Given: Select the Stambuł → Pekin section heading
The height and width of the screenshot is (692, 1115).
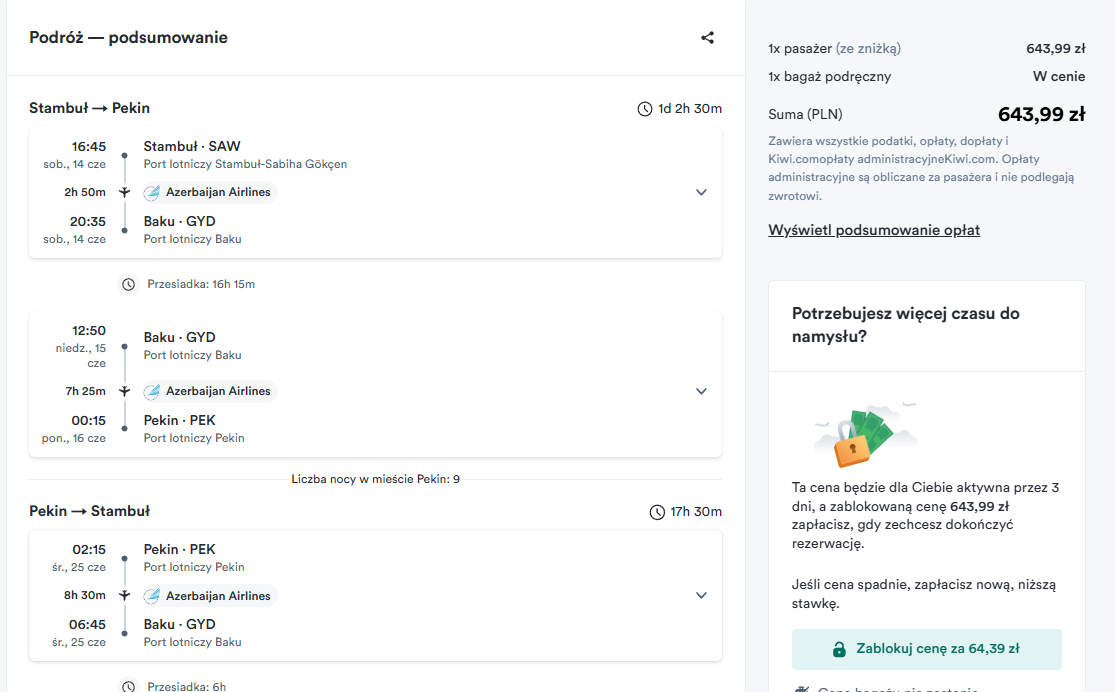Looking at the screenshot, I should (x=90, y=108).
